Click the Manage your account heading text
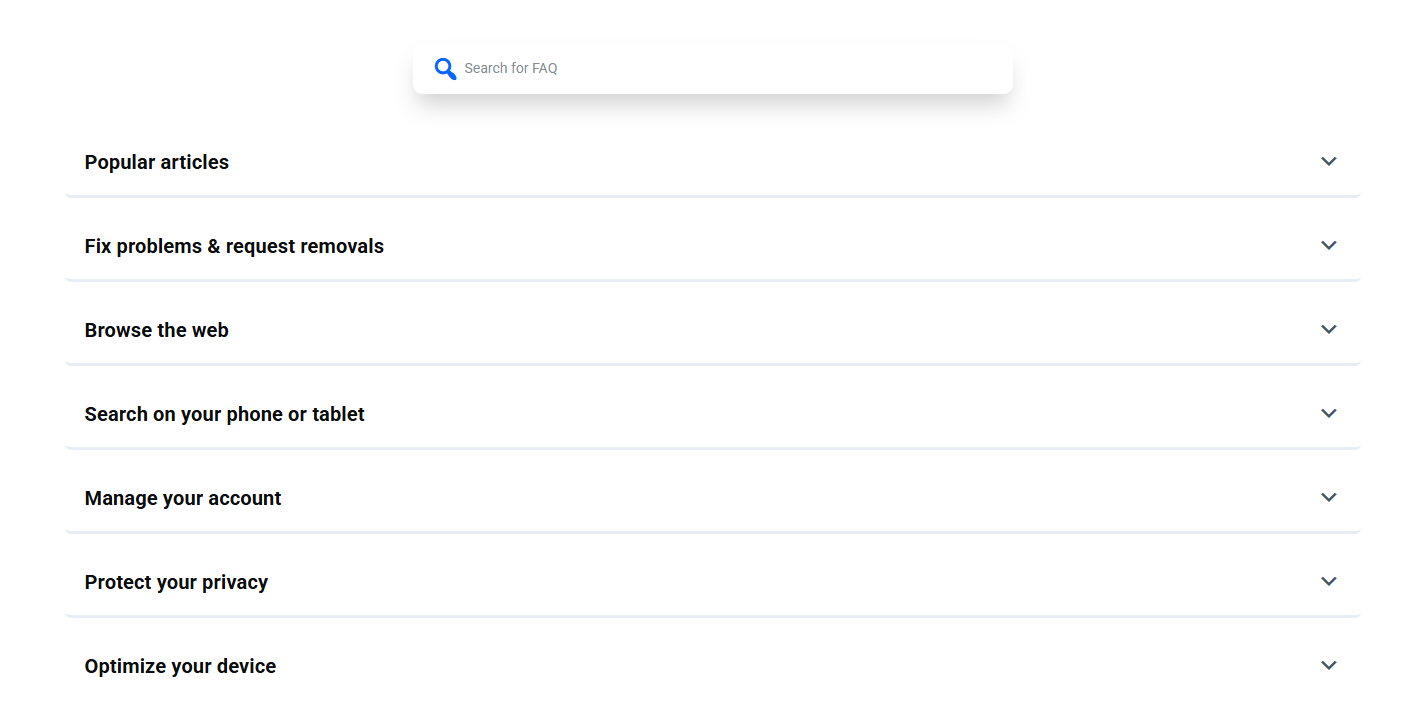This screenshot has width=1420, height=723. point(183,498)
